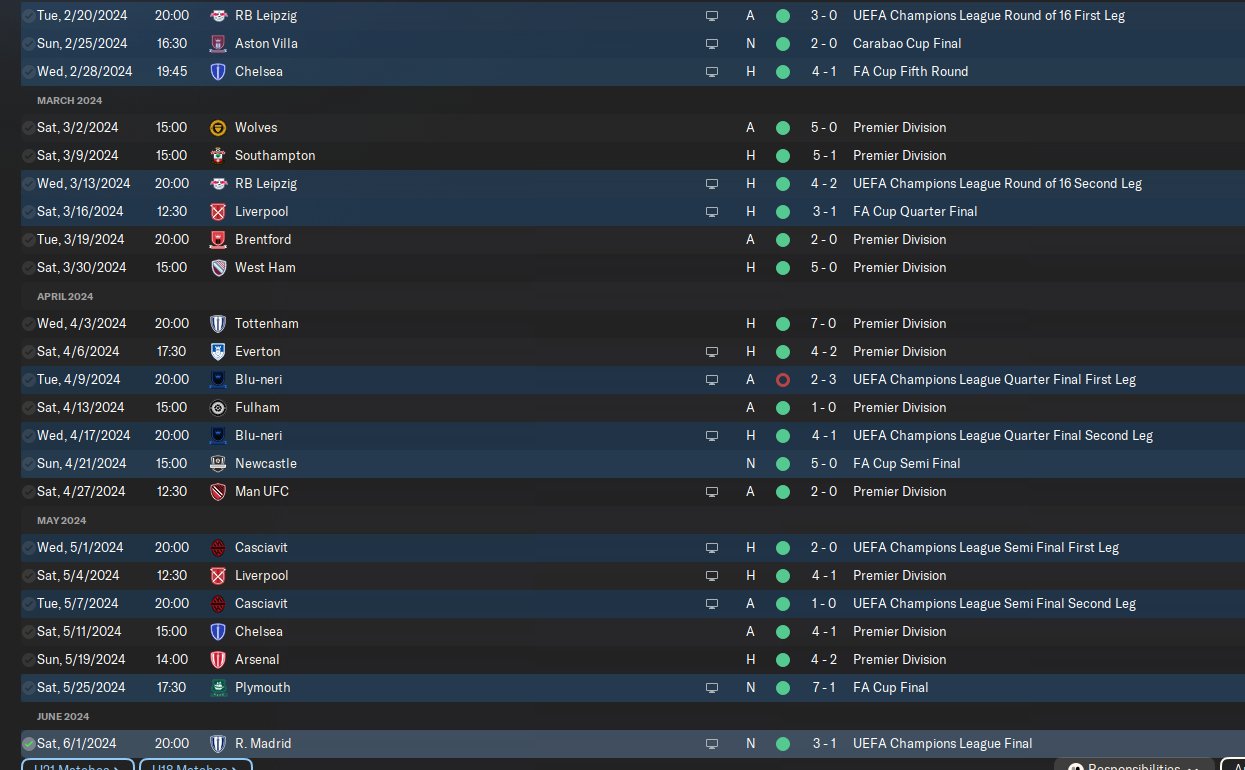Toggle checkmark beside Sat, 5/25/2024 Plymouth fixture
This screenshot has width=1245, height=770.
coord(28,688)
